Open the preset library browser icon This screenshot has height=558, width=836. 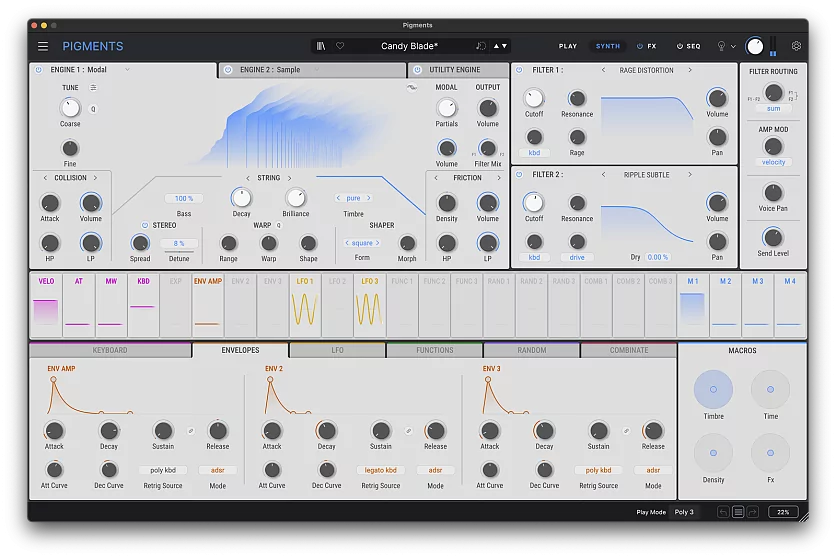pos(320,46)
